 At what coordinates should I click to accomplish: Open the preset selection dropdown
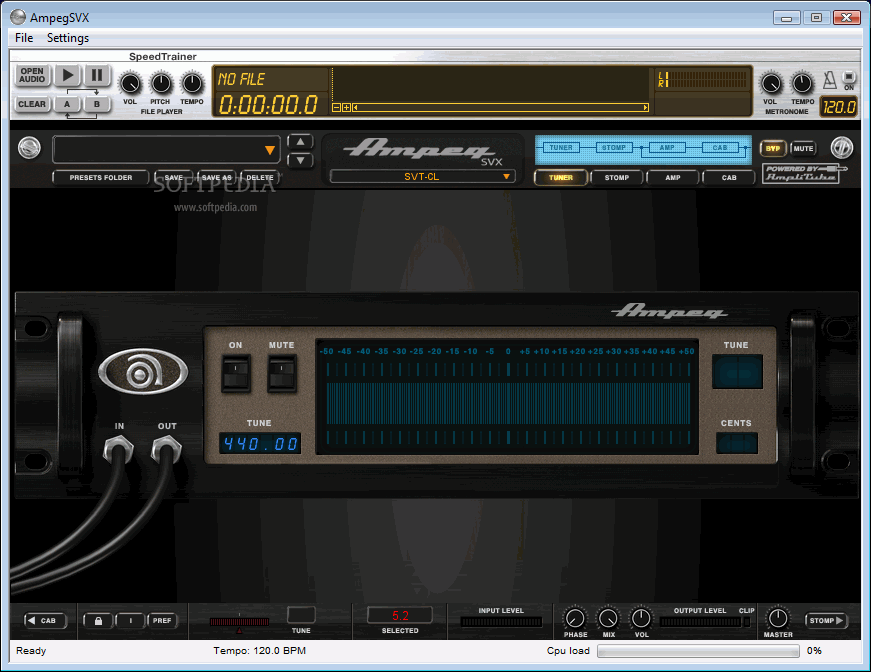pyautogui.click(x=166, y=149)
